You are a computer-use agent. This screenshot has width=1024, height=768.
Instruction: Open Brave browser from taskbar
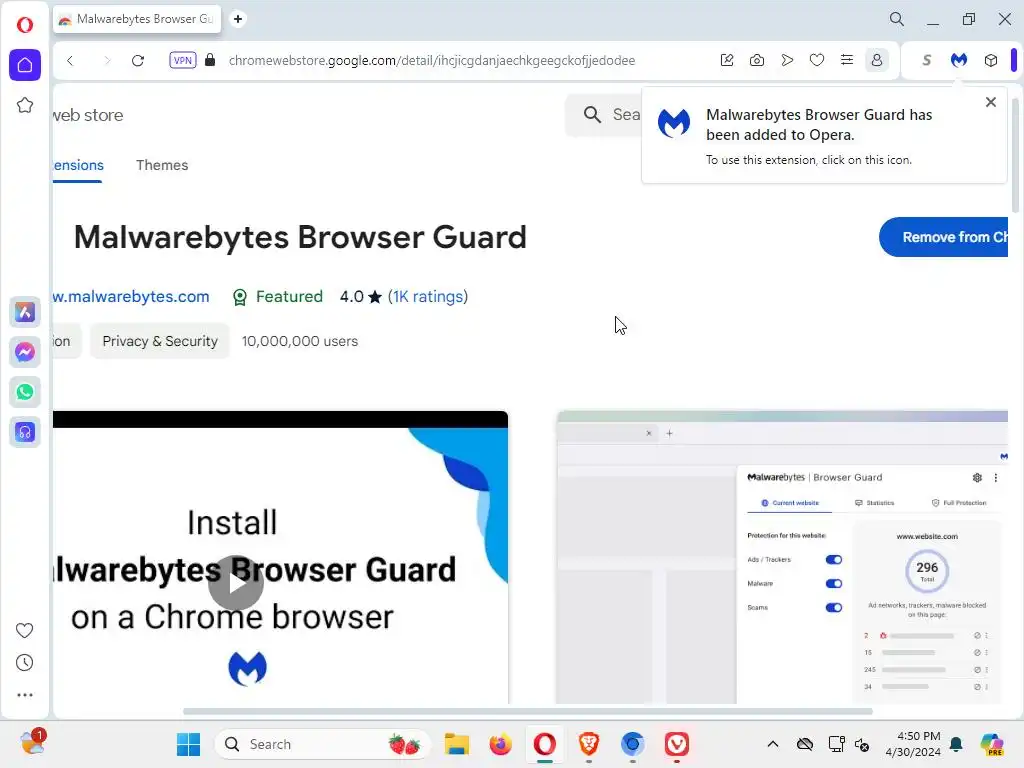coord(588,744)
